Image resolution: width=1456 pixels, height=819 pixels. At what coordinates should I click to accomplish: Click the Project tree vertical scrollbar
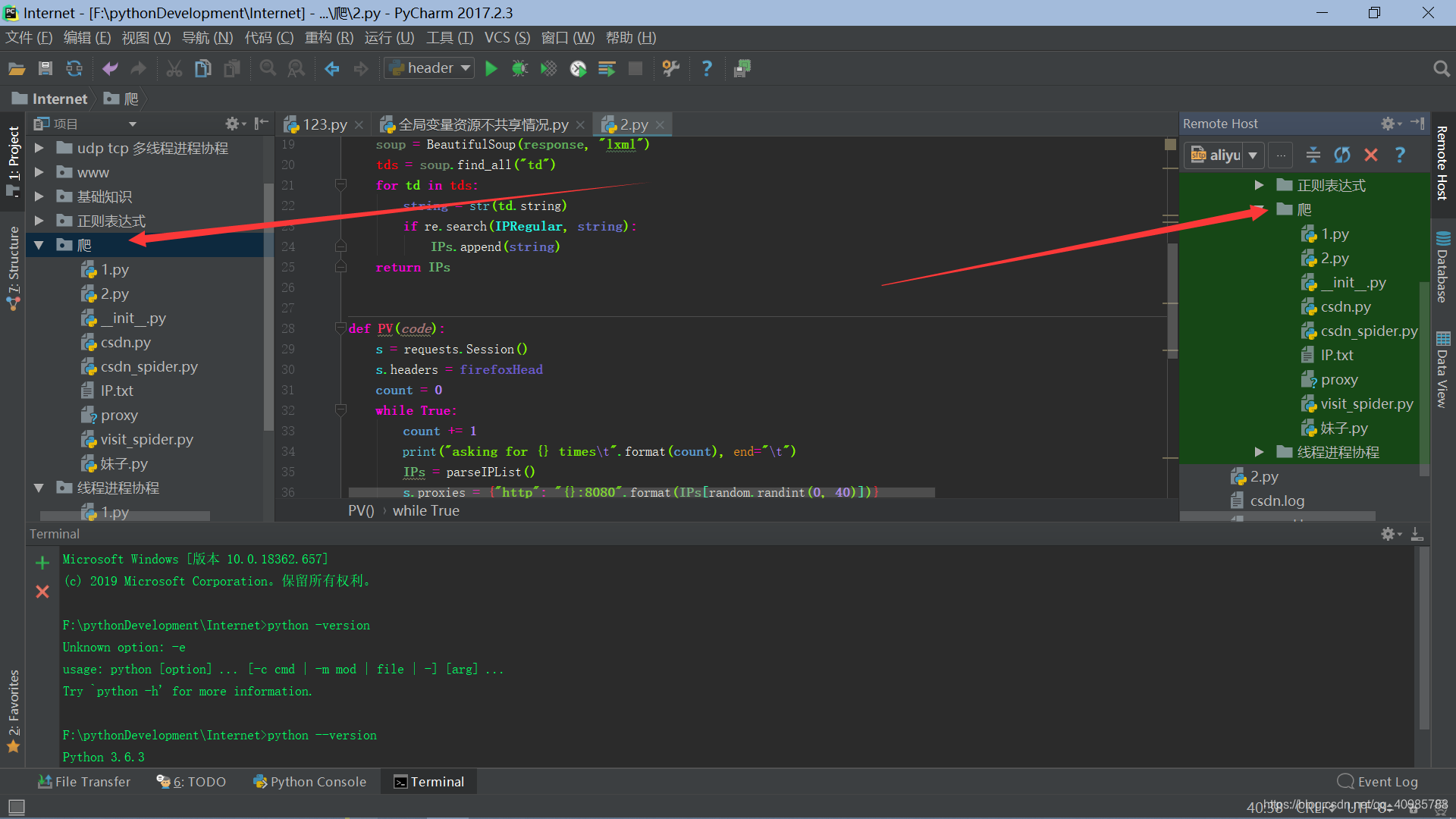[x=268, y=307]
